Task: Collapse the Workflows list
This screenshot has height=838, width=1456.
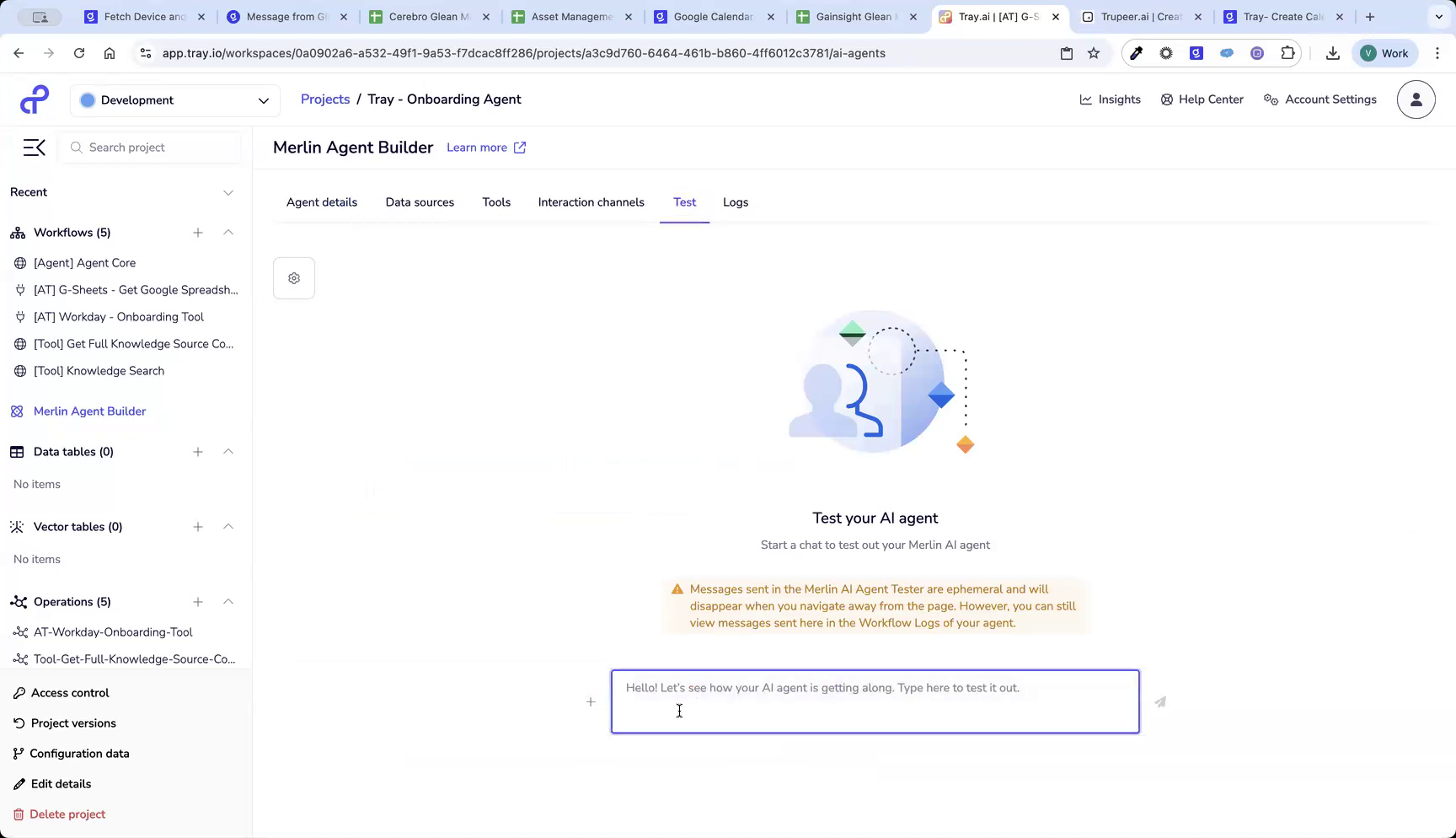Action: (228, 233)
